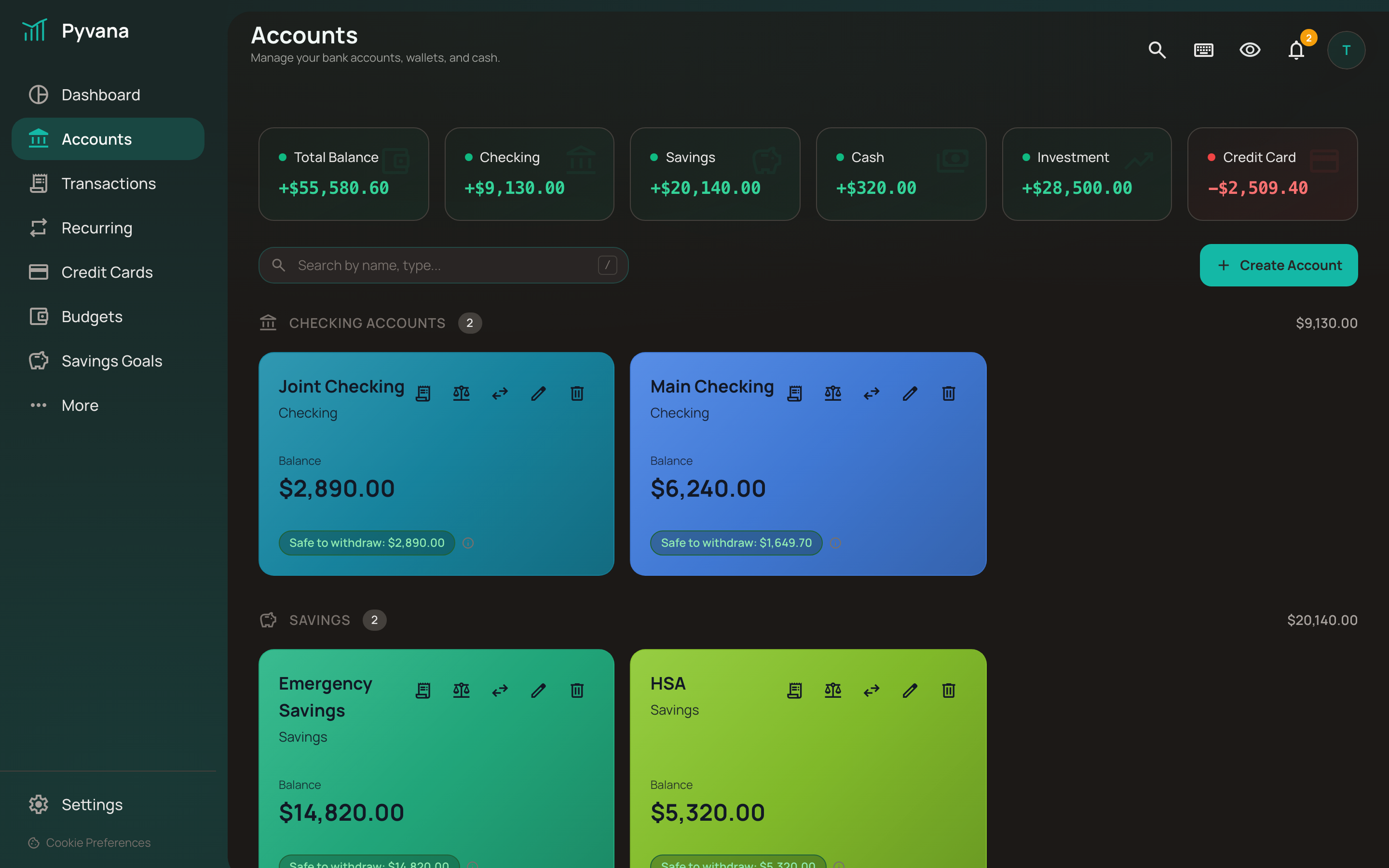Edit Emergency Savings account
1389x868 pixels.
coord(538,690)
